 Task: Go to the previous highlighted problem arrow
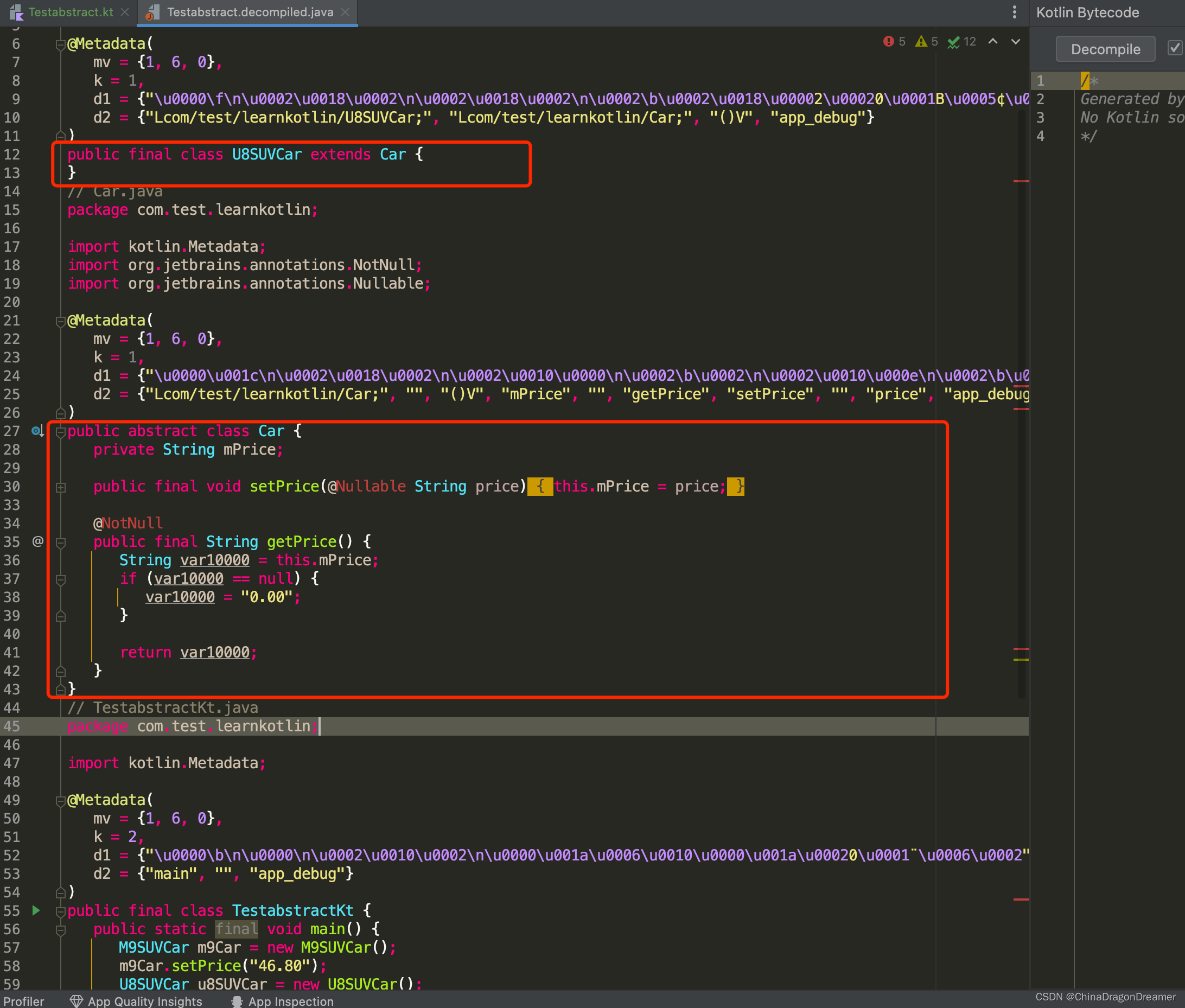[993, 42]
